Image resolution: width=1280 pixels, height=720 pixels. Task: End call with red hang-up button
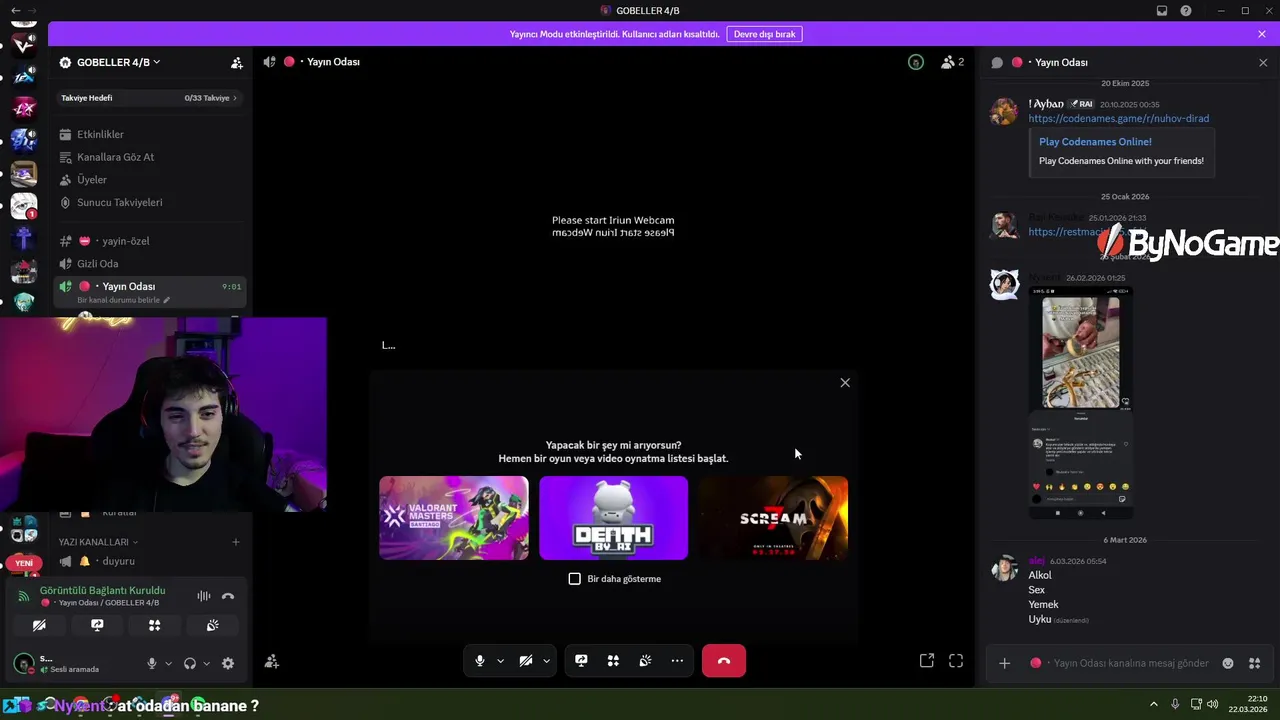point(724,661)
